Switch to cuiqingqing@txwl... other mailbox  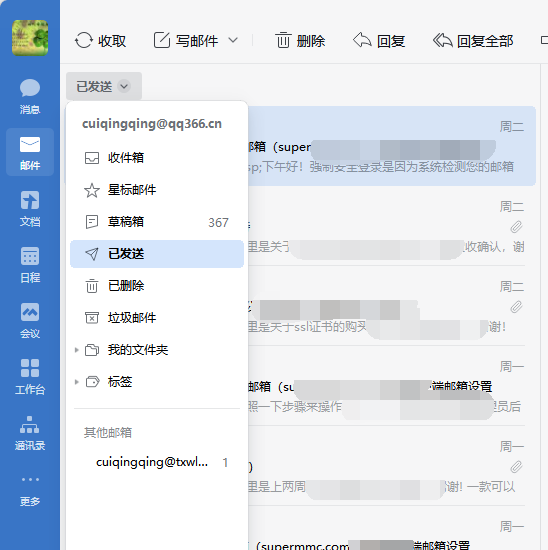(x=157, y=462)
